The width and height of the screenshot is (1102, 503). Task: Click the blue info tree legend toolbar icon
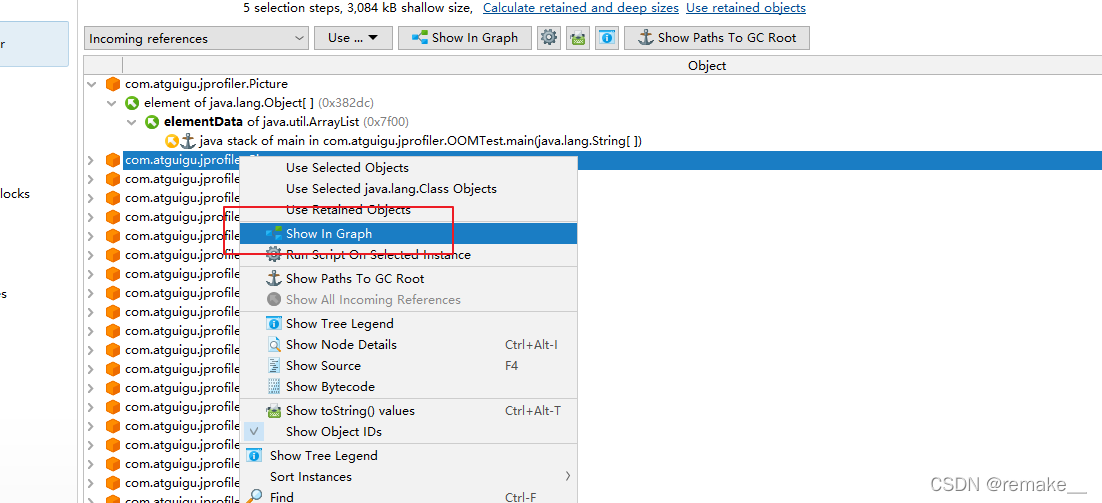tap(607, 38)
